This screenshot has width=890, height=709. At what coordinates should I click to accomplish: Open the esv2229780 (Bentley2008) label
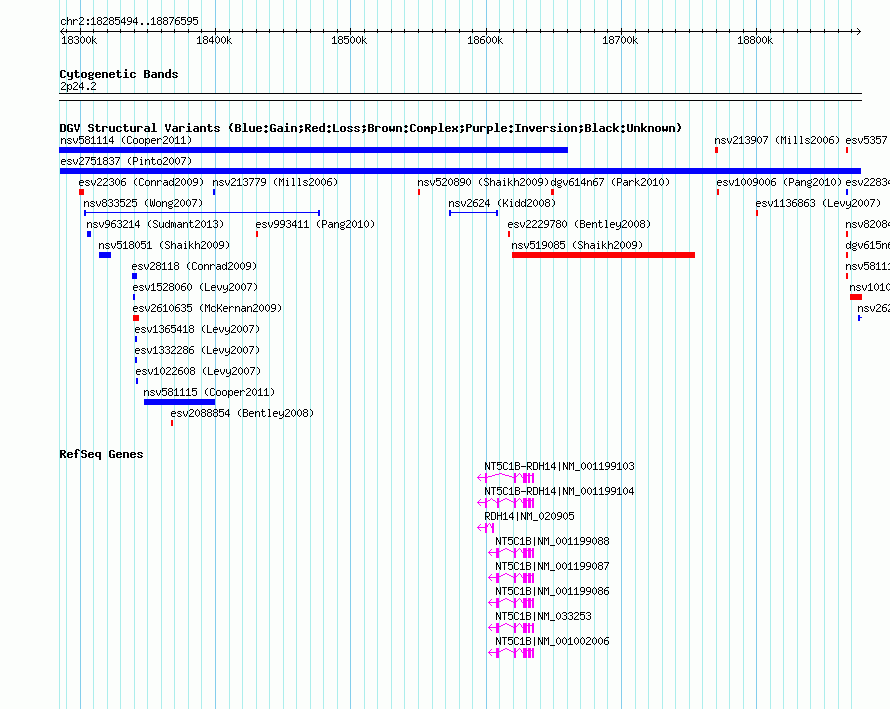579,224
